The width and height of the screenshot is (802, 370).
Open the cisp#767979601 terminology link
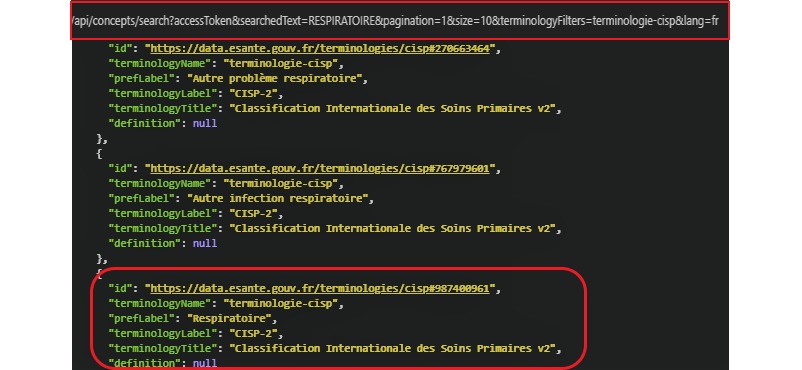click(320, 168)
